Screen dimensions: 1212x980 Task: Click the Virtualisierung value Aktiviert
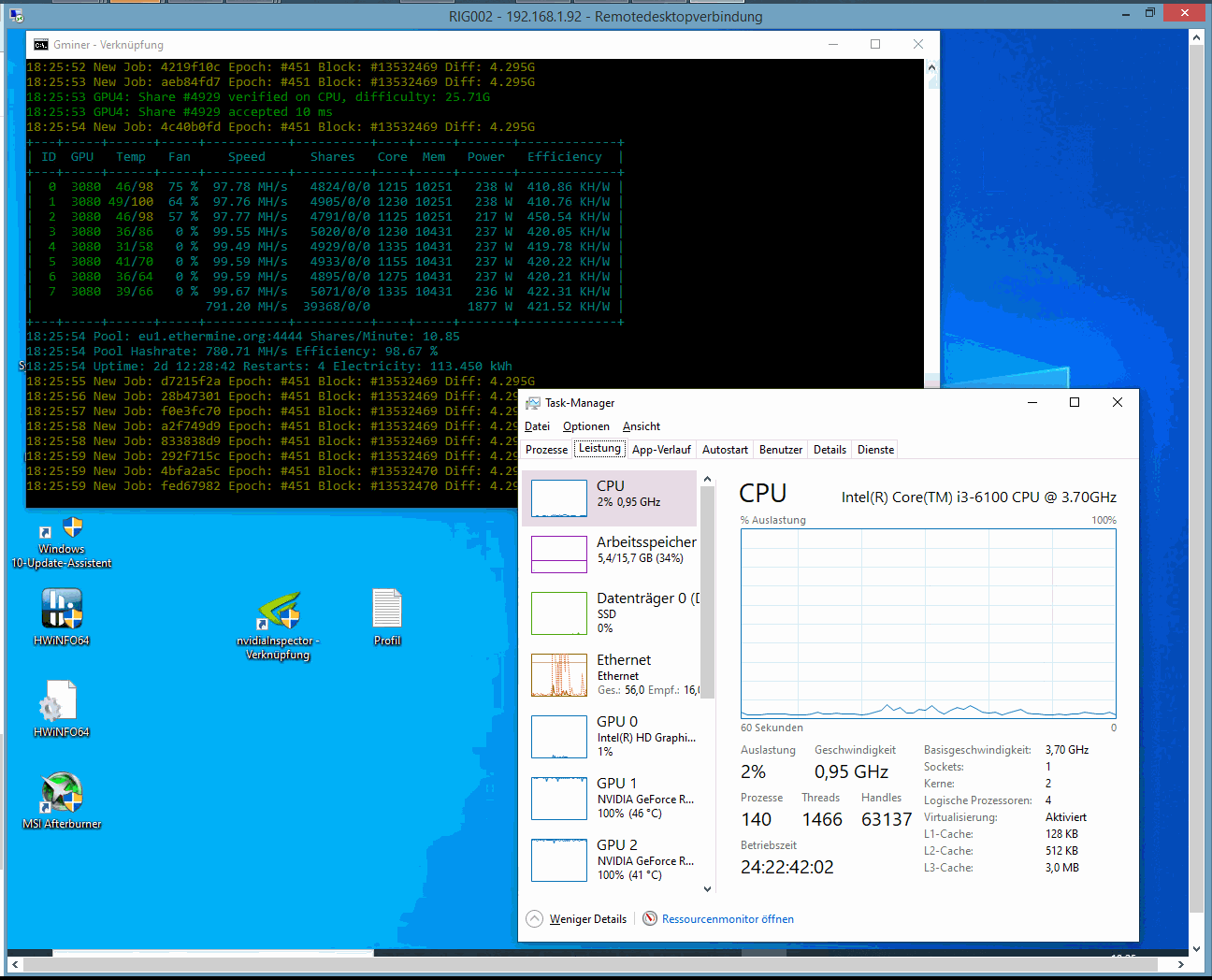pos(1066,817)
